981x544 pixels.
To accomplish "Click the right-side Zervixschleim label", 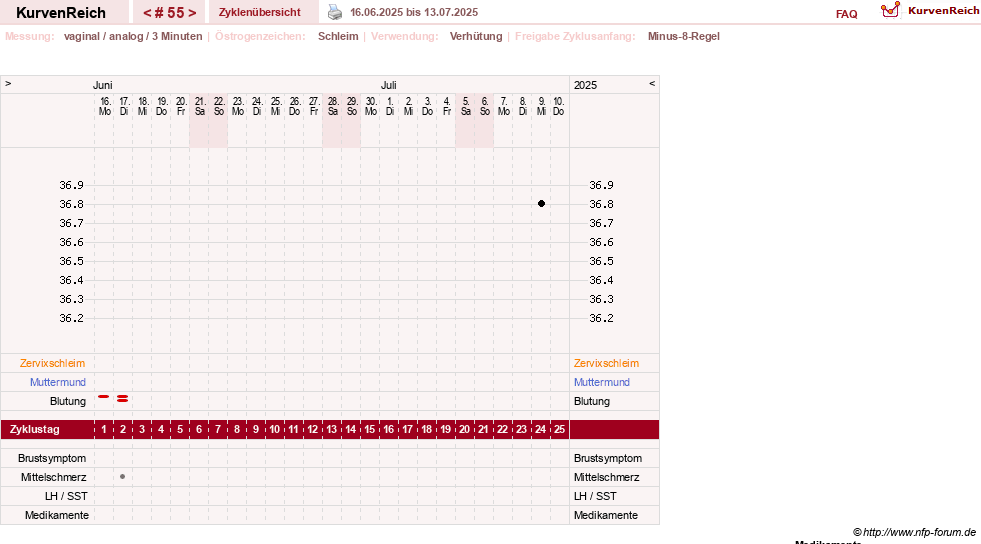I will pos(606,363).
